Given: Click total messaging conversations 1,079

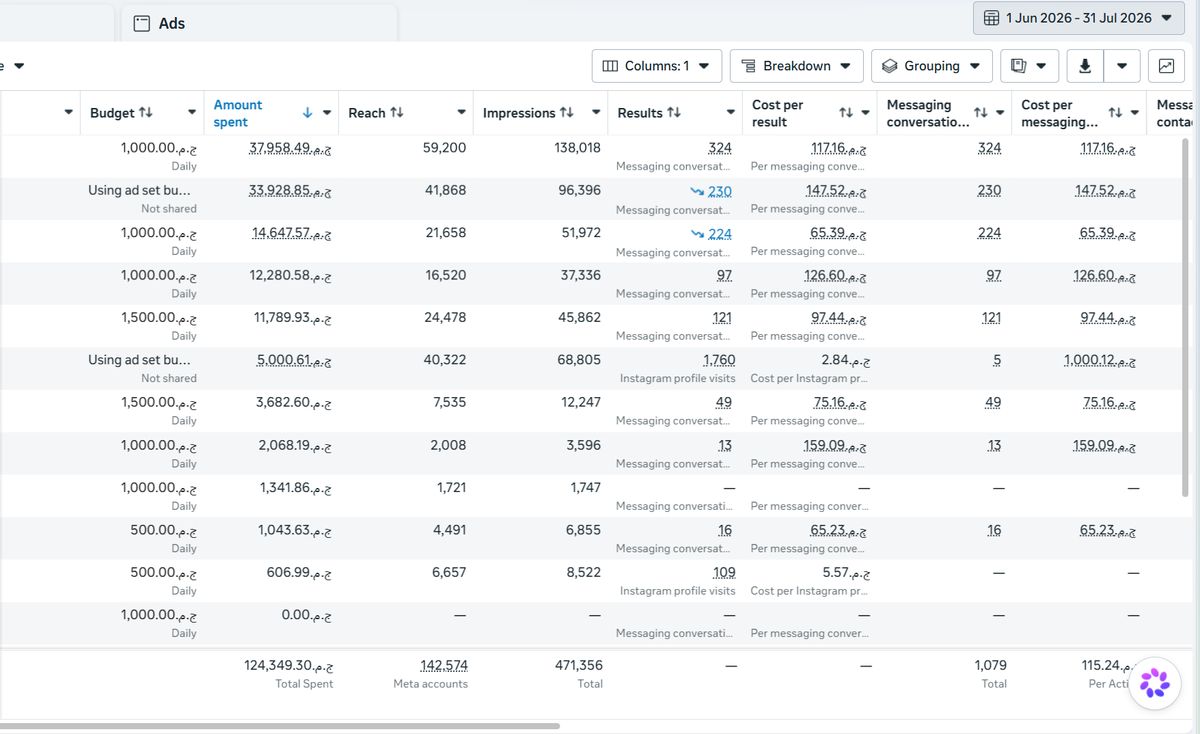Looking at the screenshot, I should click(x=990, y=665).
